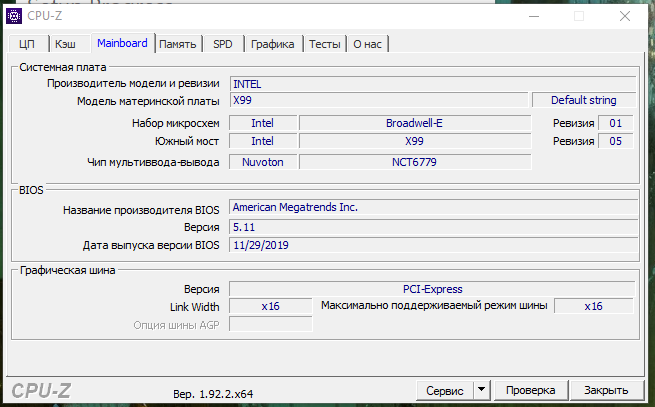655x407 pixels.
Task: Click the max supported x16 value
Action: coord(594,306)
